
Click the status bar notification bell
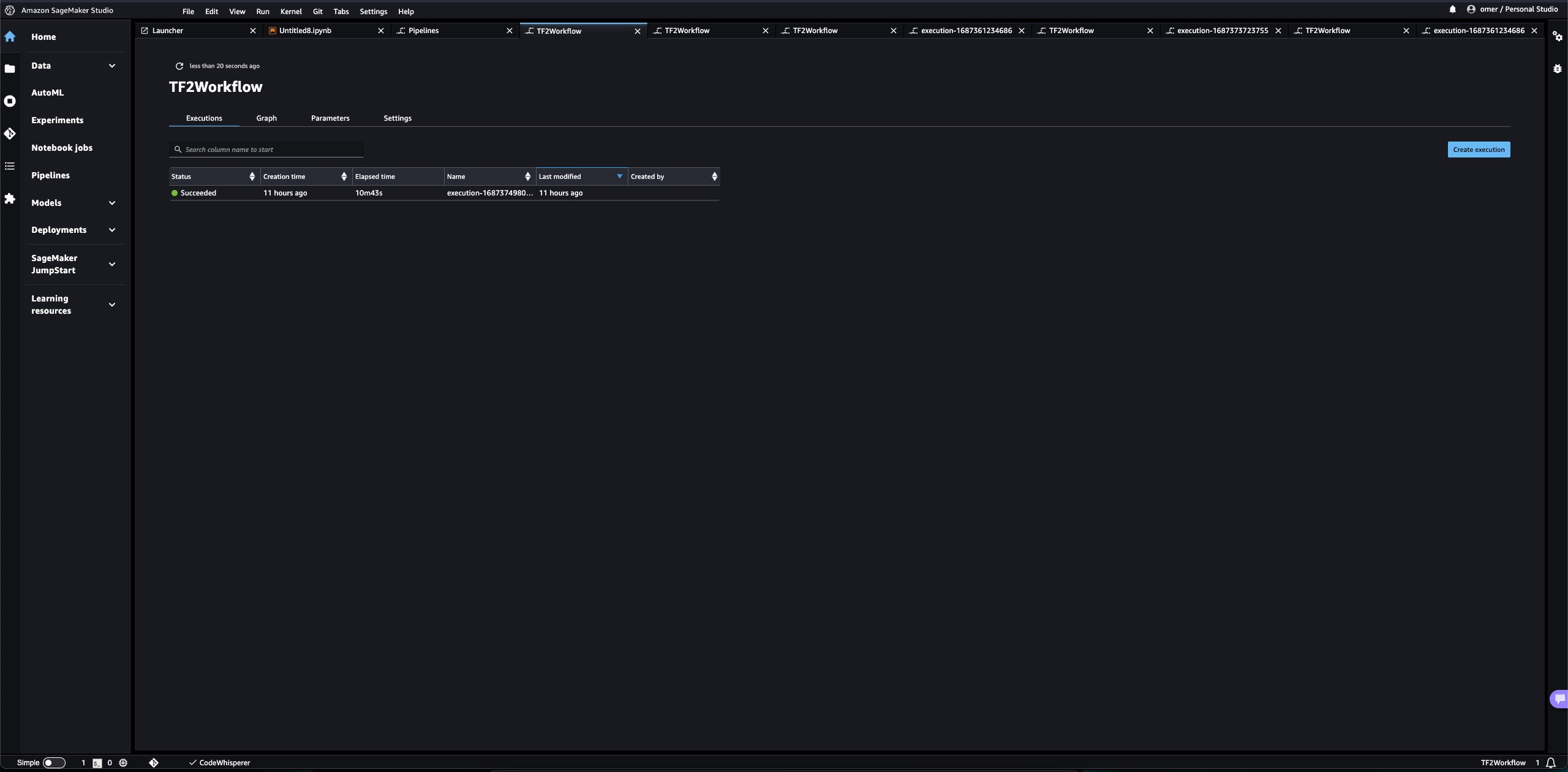[x=1550, y=763]
